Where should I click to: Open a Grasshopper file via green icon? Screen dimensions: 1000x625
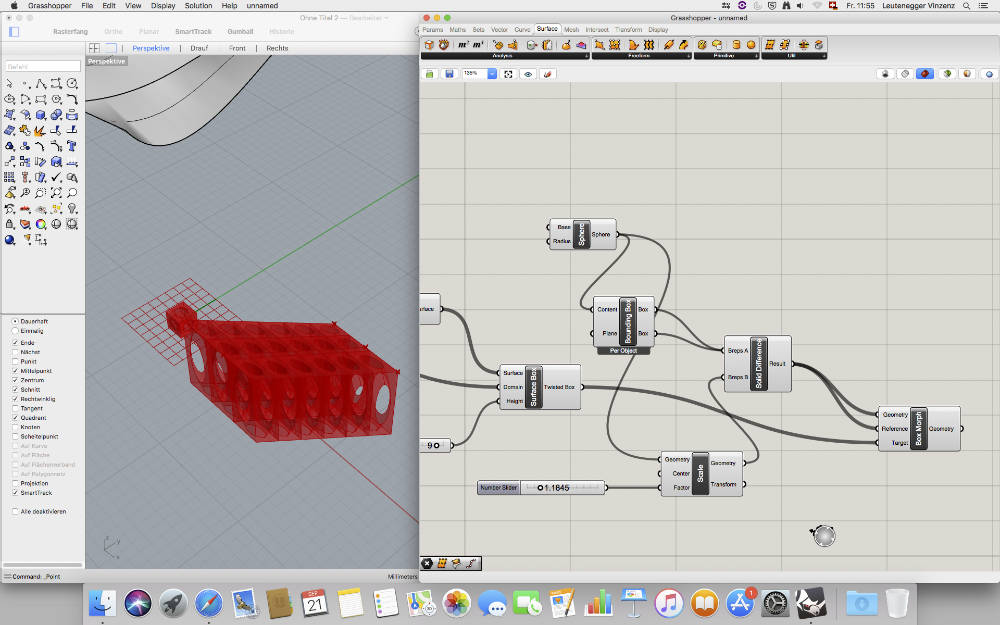[429, 74]
